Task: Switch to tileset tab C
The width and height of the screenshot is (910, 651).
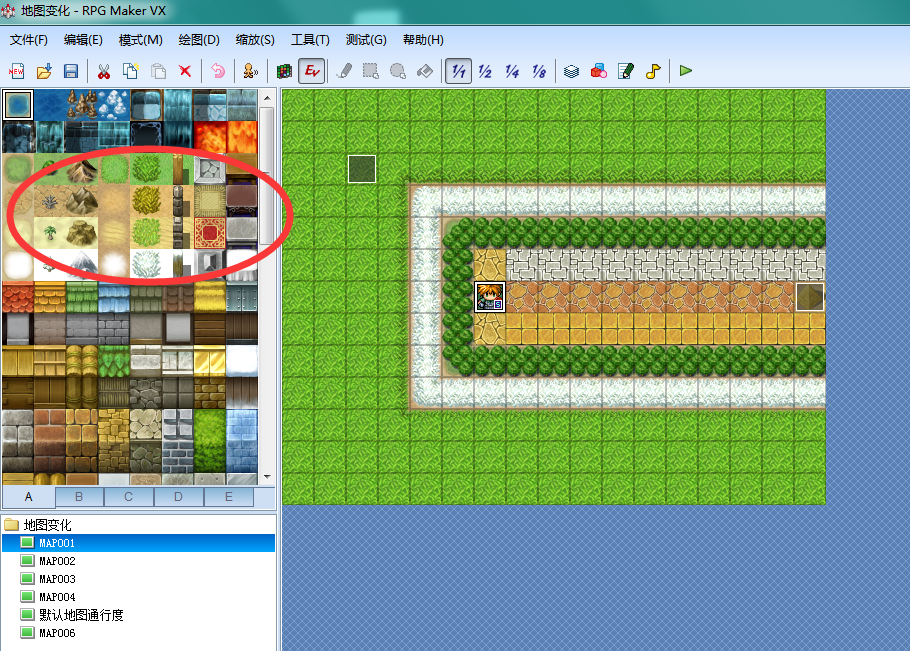Action: tap(129, 497)
